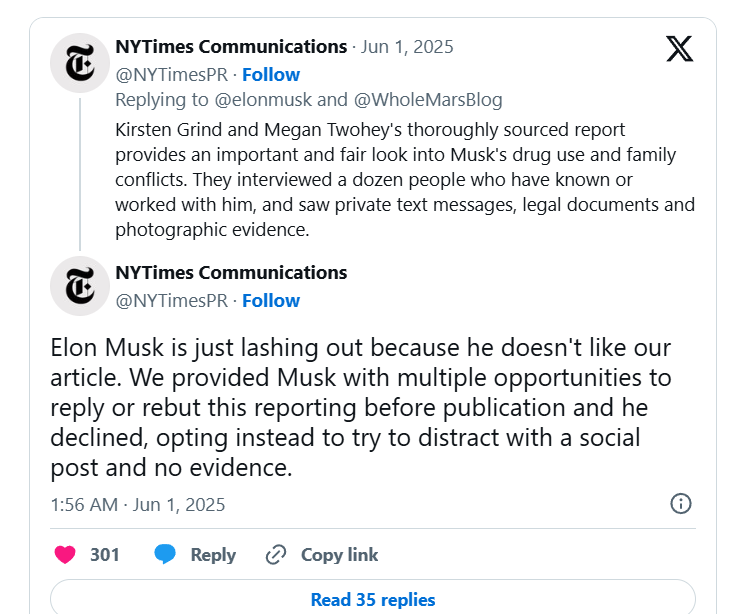Viewport: 752px width, 614px height.
Task: Click the Reply text label
Action: [x=213, y=554]
